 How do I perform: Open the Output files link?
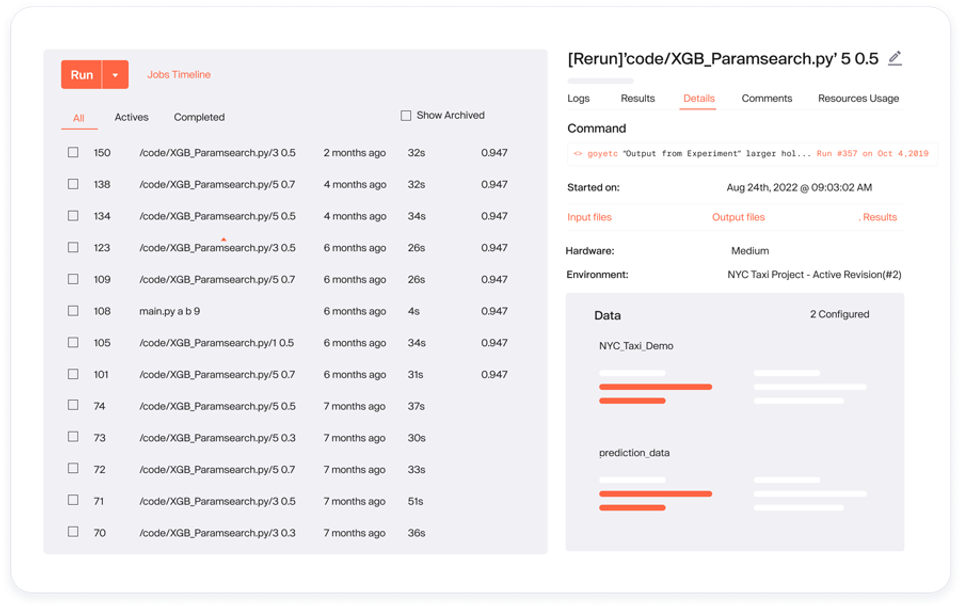coord(738,216)
